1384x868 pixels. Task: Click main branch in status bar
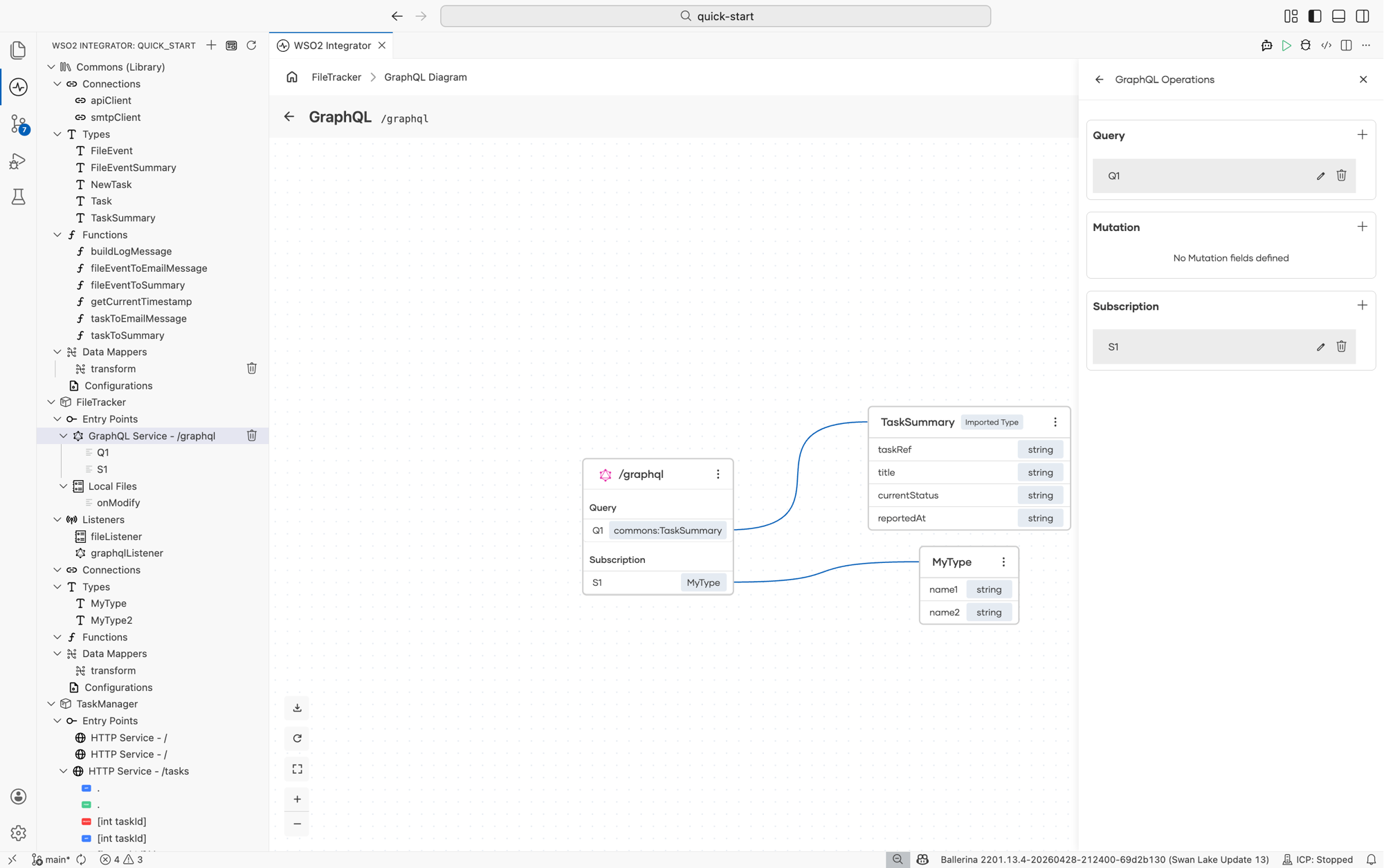(51, 860)
